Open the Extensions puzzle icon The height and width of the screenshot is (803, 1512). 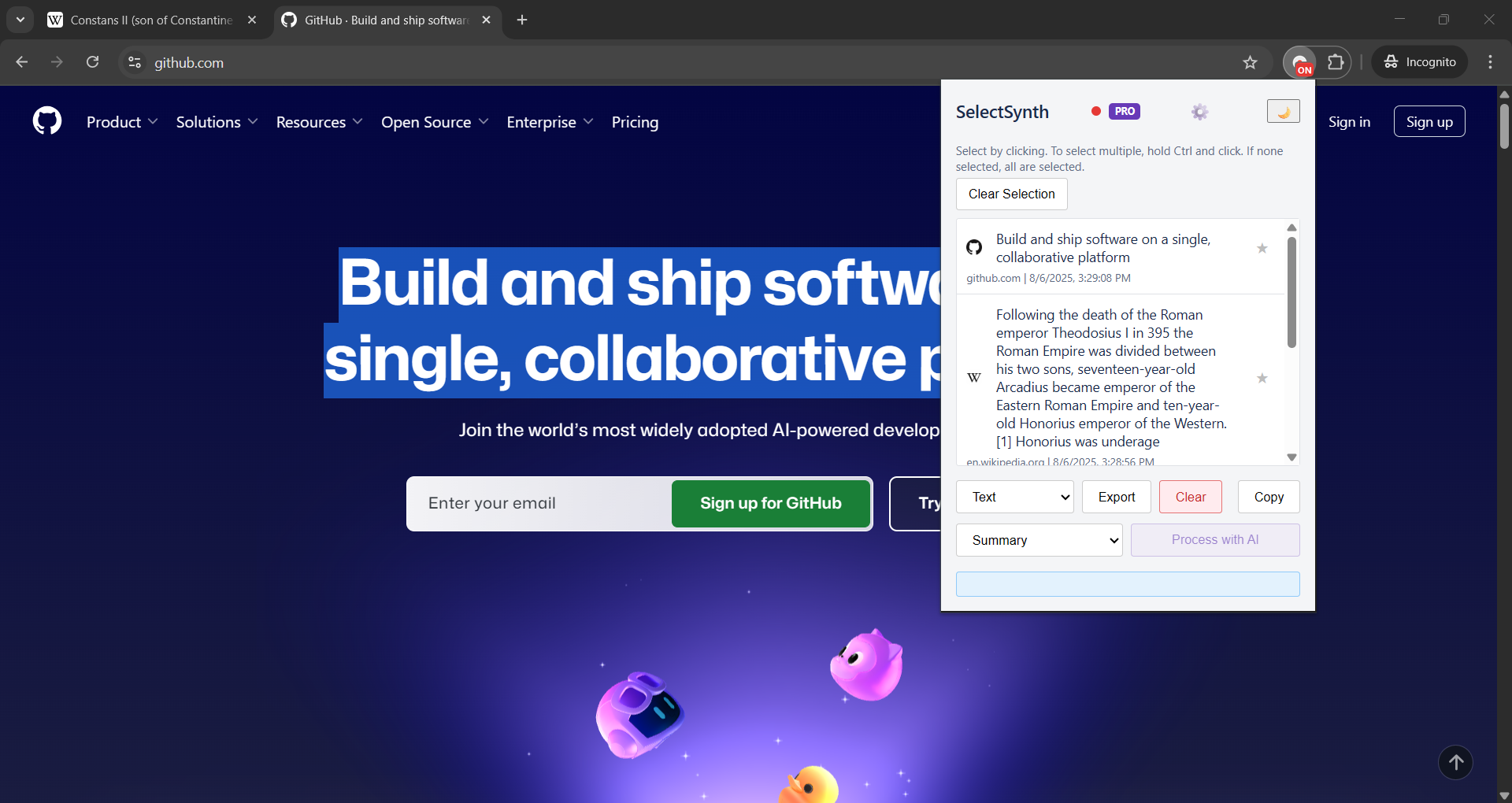tap(1336, 61)
